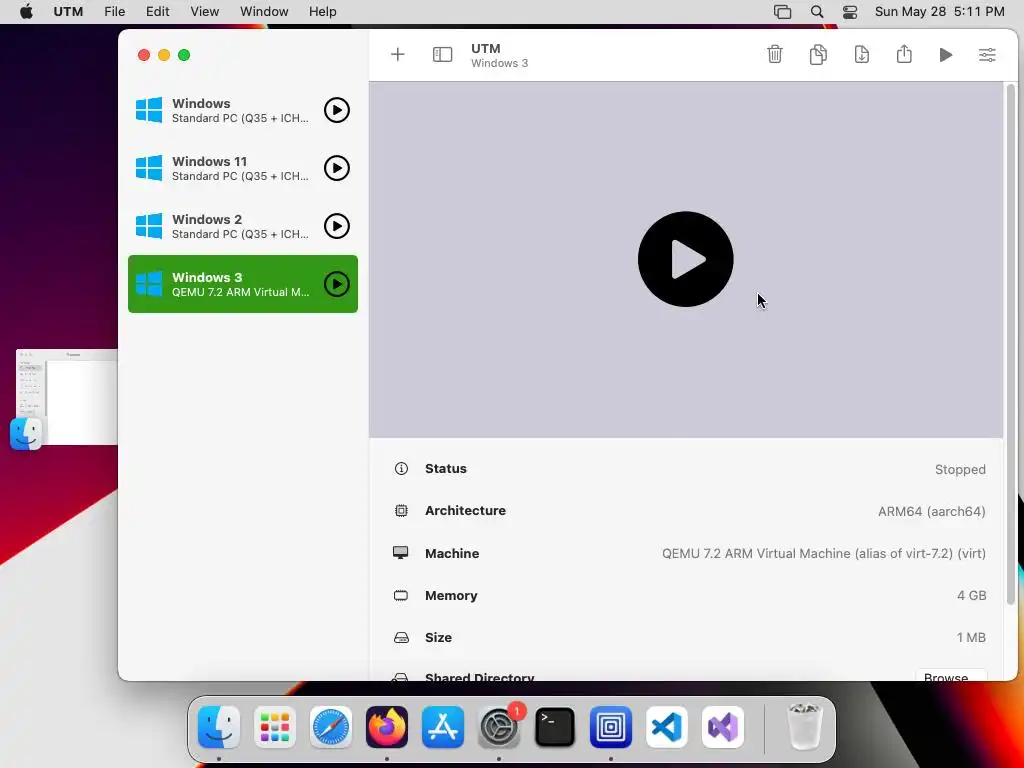Open Safari from the Dock
The width and height of the screenshot is (1024, 768).
pyautogui.click(x=330, y=727)
